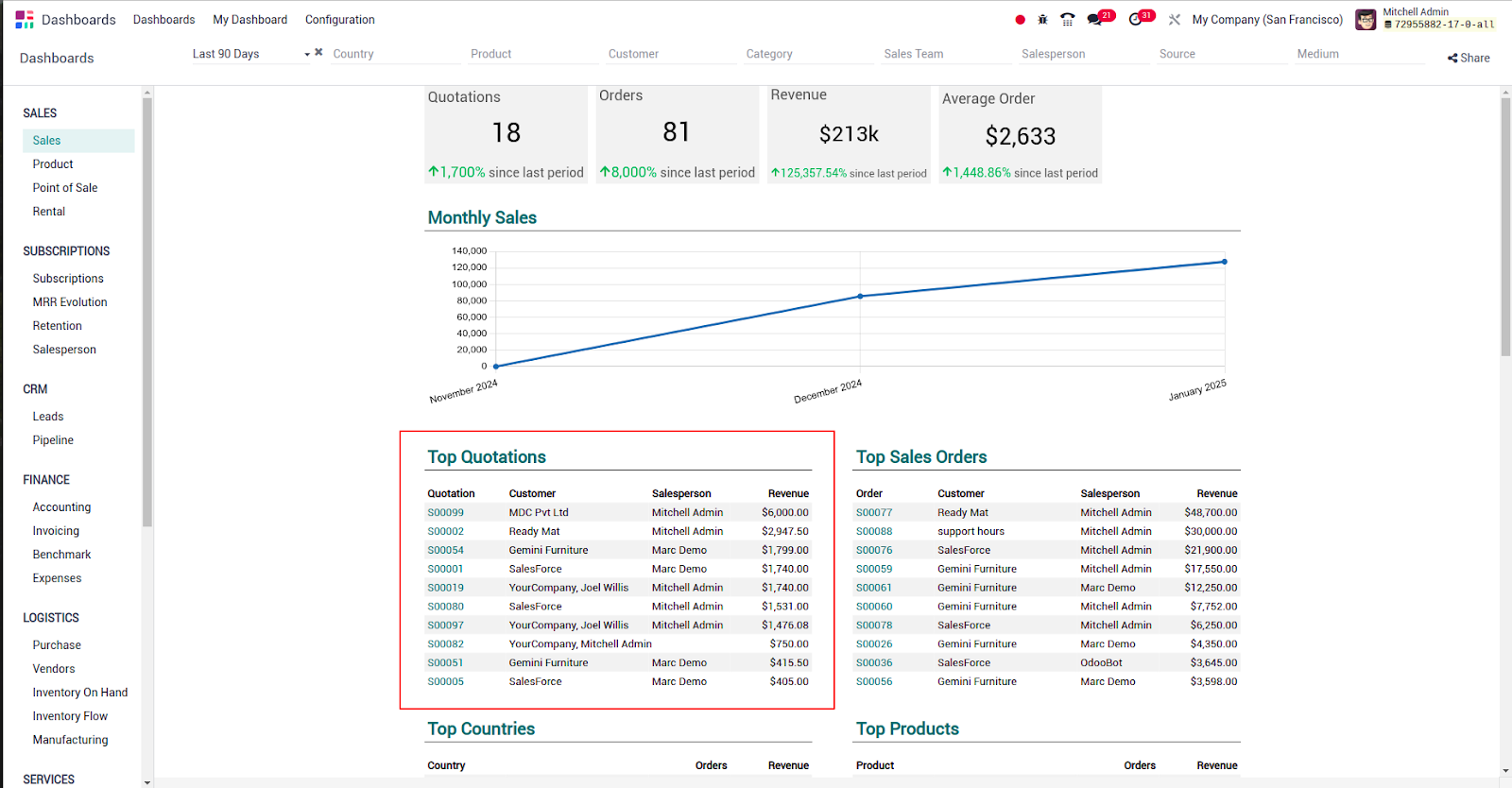The width and height of the screenshot is (1512, 788).
Task: Click the December 2024 chart data point
Action: tap(860, 297)
